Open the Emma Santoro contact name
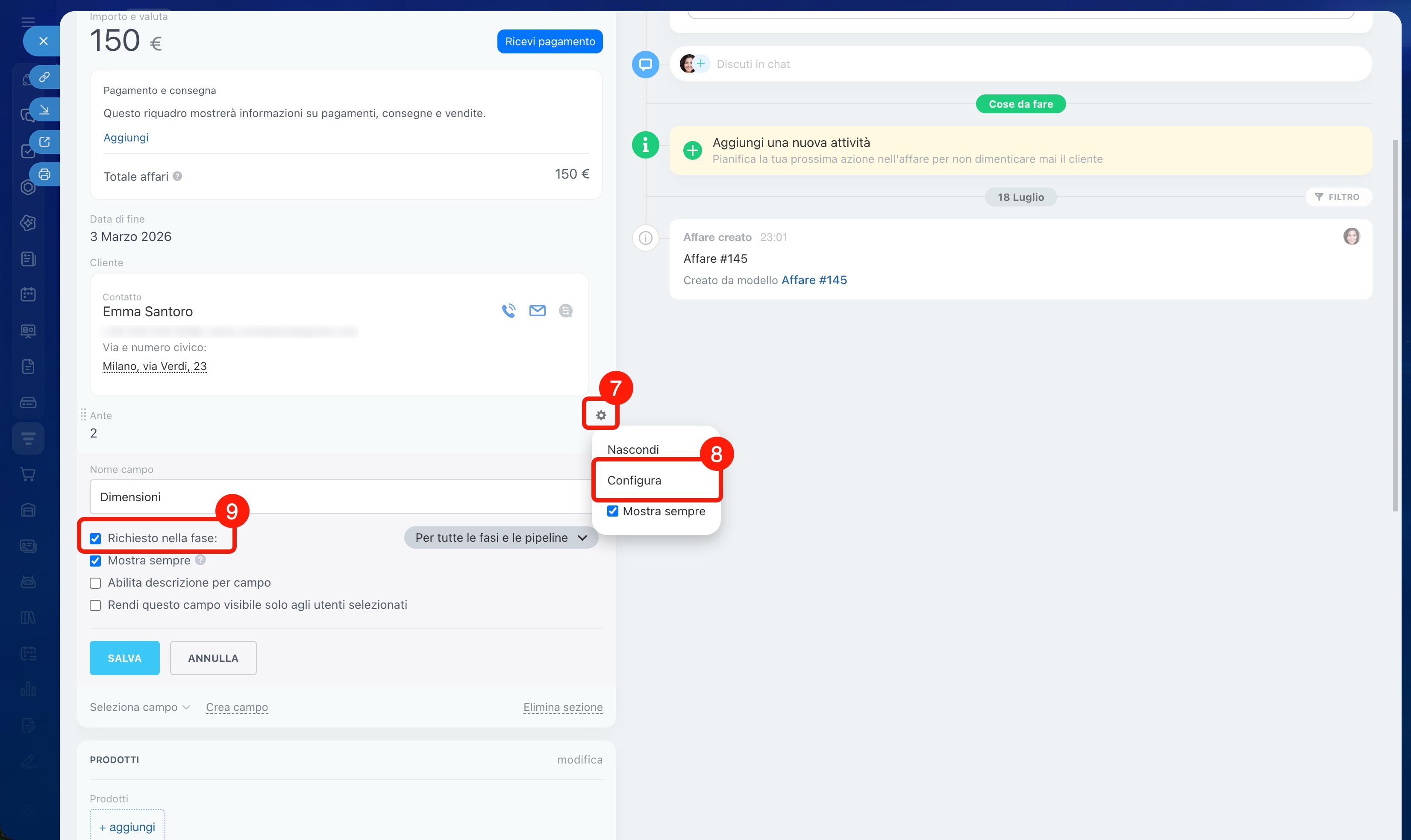The width and height of the screenshot is (1411, 840). [x=148, y=311]
